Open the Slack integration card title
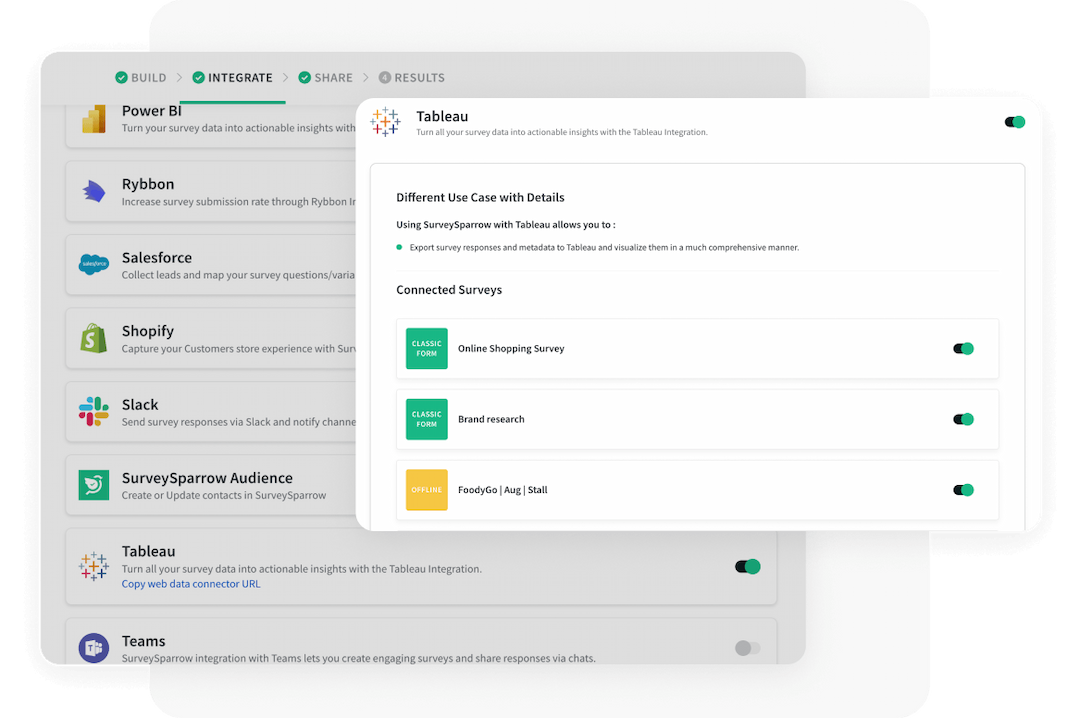Image resolution: width=1080 pixels, height=718 pixels. pyautogui.click(x=140, y=404)
